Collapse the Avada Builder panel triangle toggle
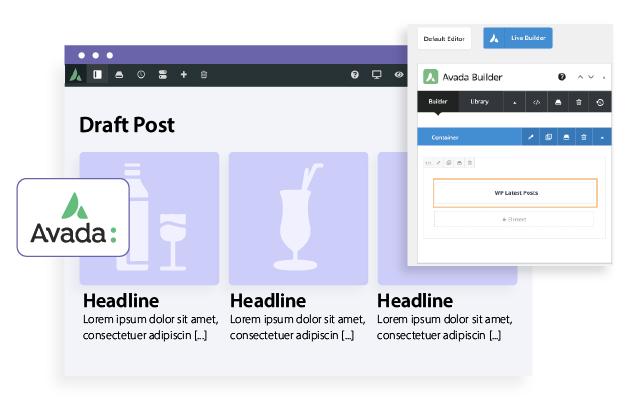This screenshot has width=630, height=400. coord(604,78)
